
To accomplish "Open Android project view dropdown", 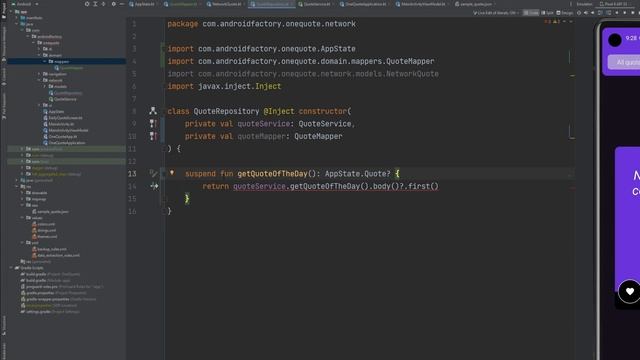I will coord(24,4).
